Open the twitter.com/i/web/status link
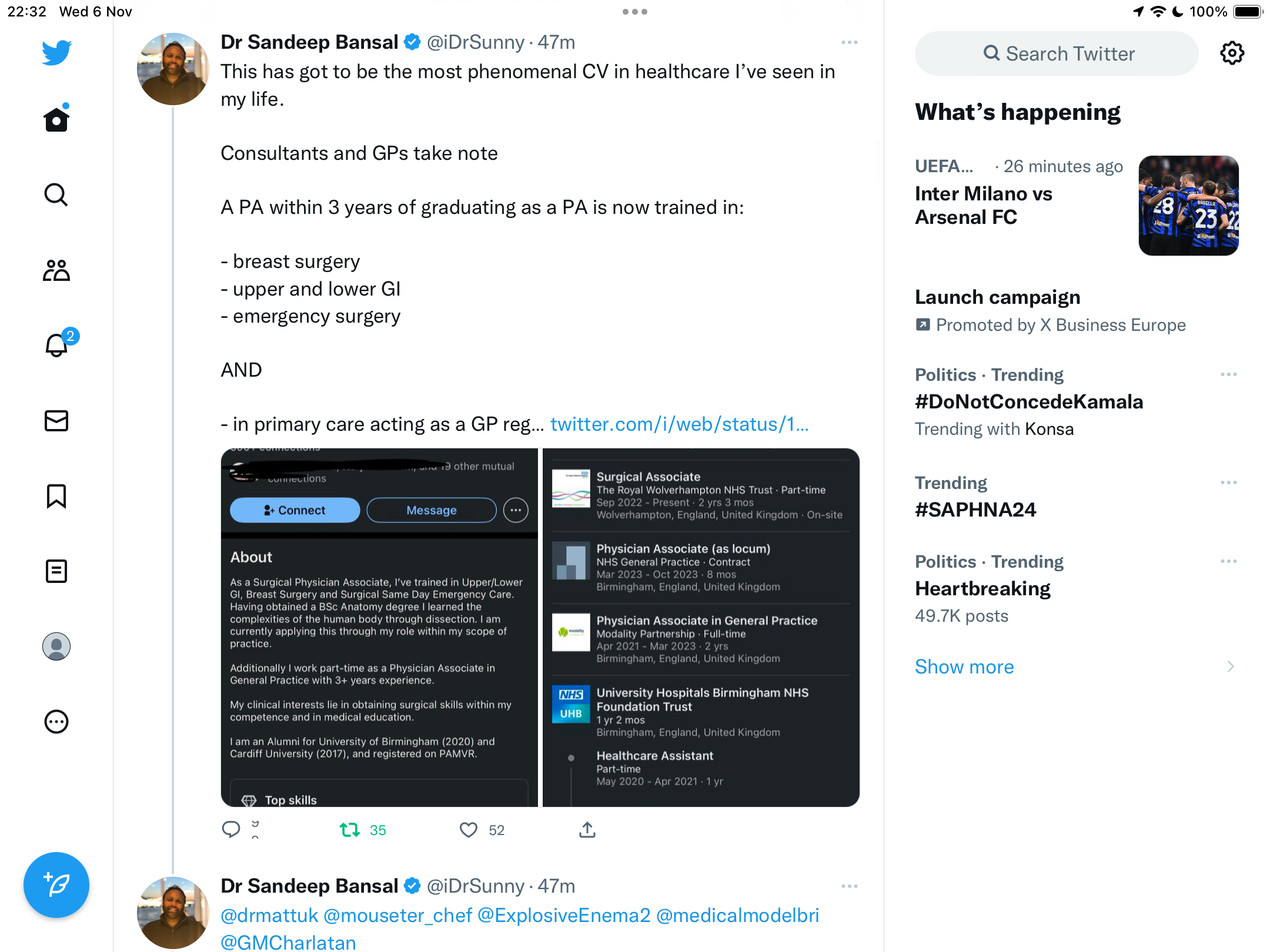The width and height of the screenshot is (1270, 952). [x=679, y=424]
